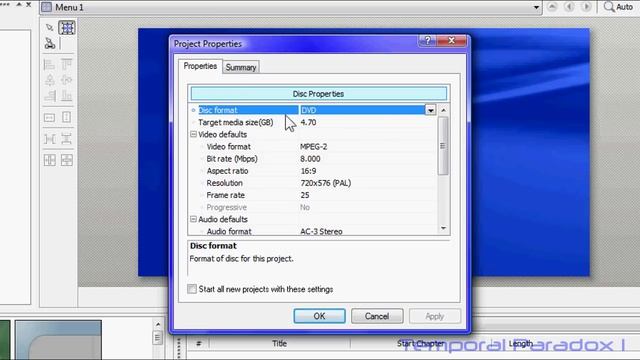
Task: Click the 16:9 aspect ratio value
Action: [308, 171]
